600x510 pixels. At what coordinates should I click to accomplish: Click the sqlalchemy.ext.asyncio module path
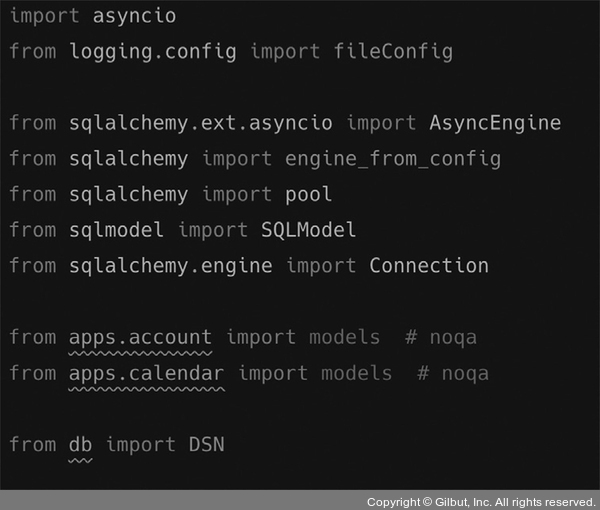pyautogui.click(x=201, y=123)
